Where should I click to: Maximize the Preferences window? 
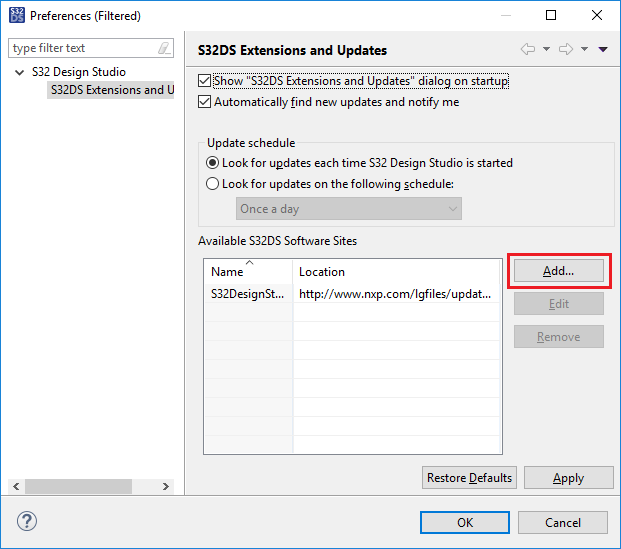click(x=551, y=15)
